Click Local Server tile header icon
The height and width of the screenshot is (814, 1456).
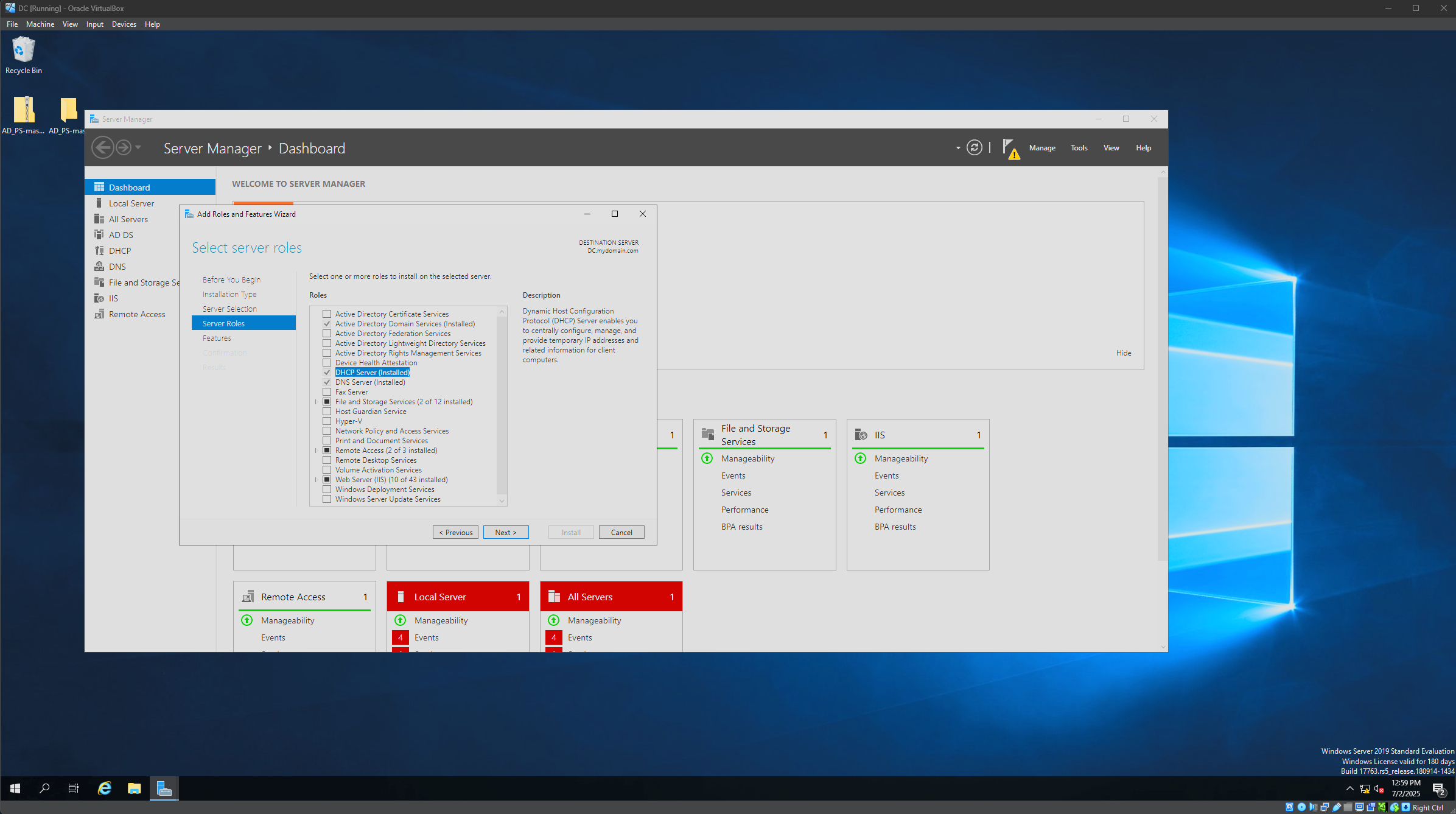click(x=401, y=597)
